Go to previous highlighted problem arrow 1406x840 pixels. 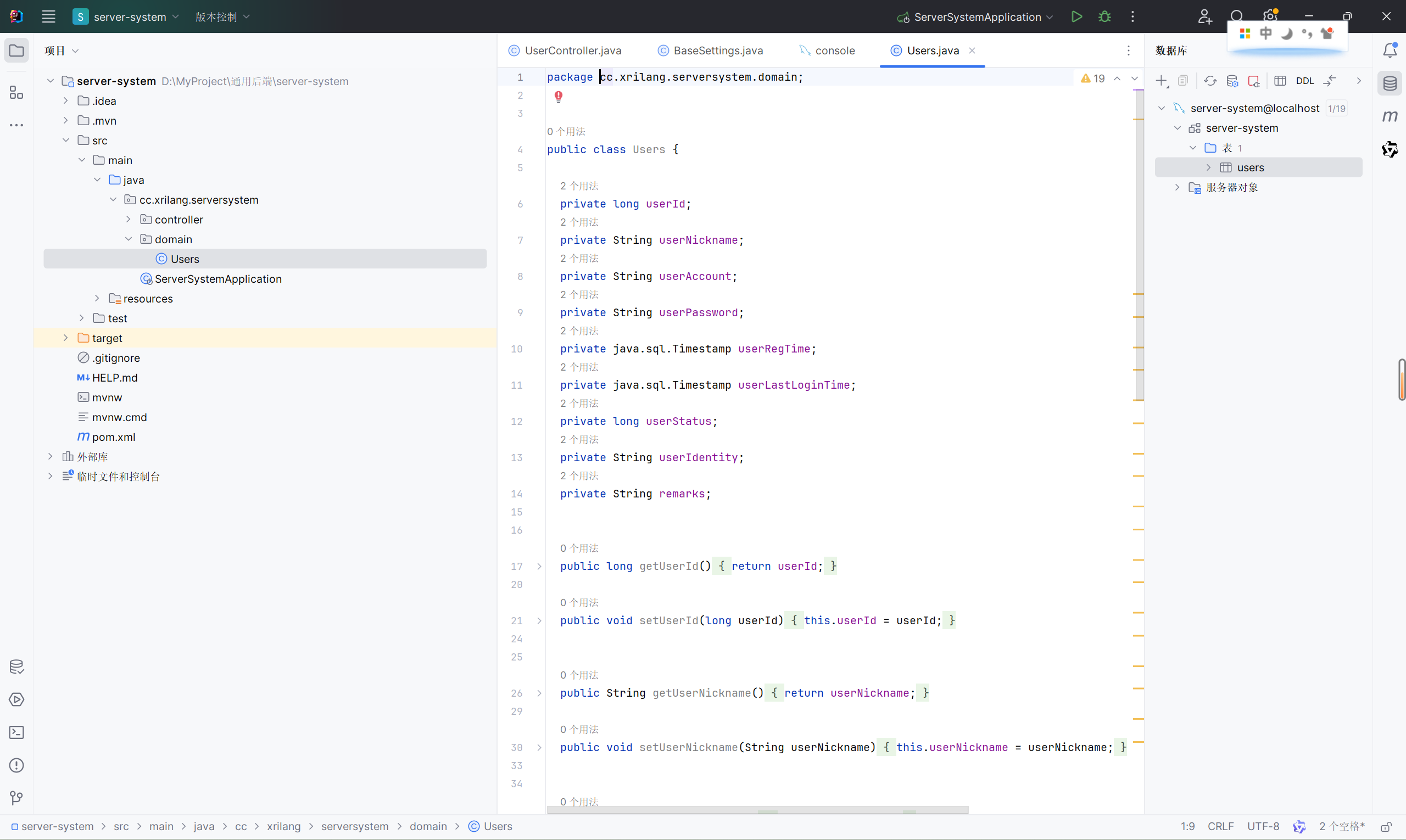(x=1117, y=79)
